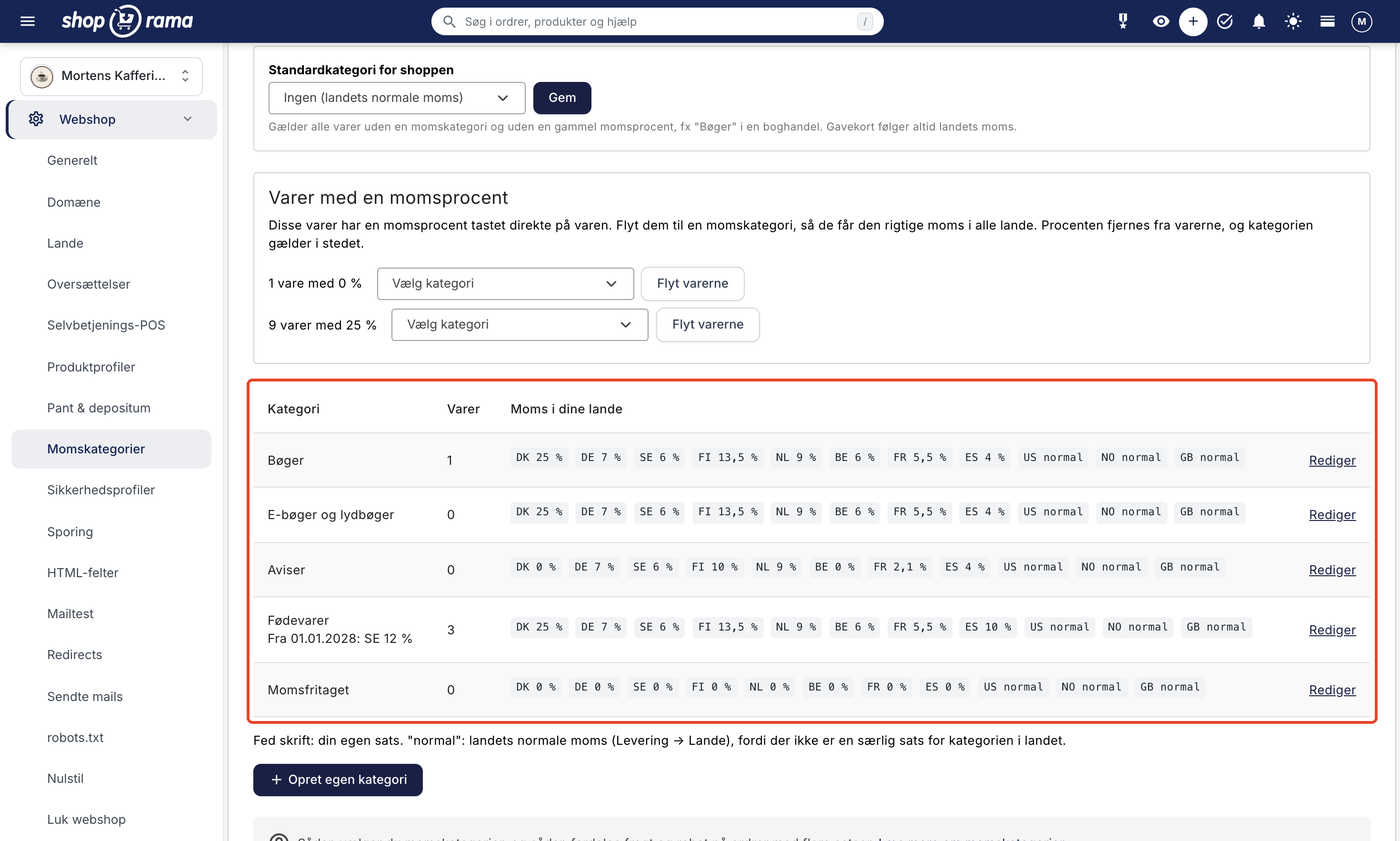This screenshot has height=841, width=1400.
Task: Open category dropdown for 9 varer med 25 %
Action: tap(520, 324)
